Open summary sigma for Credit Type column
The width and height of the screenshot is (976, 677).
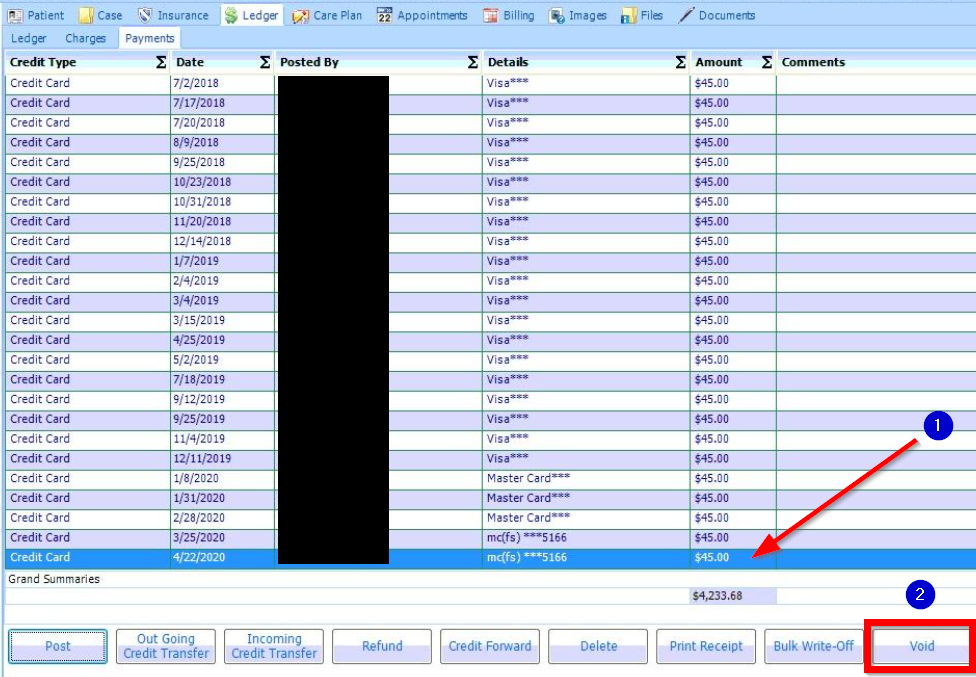[x=161, y=62]
